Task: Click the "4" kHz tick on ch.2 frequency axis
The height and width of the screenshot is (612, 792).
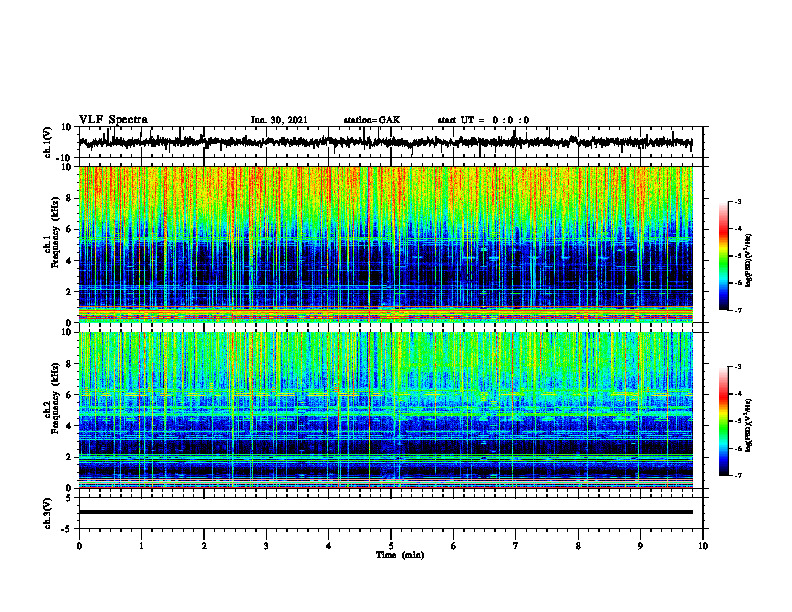Action: coord(70,426)
